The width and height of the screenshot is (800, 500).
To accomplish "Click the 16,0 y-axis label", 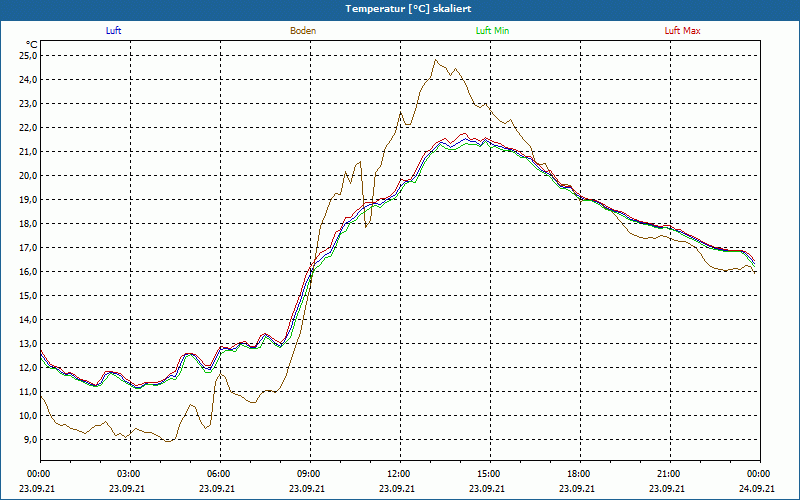I will tap(27, 271).
